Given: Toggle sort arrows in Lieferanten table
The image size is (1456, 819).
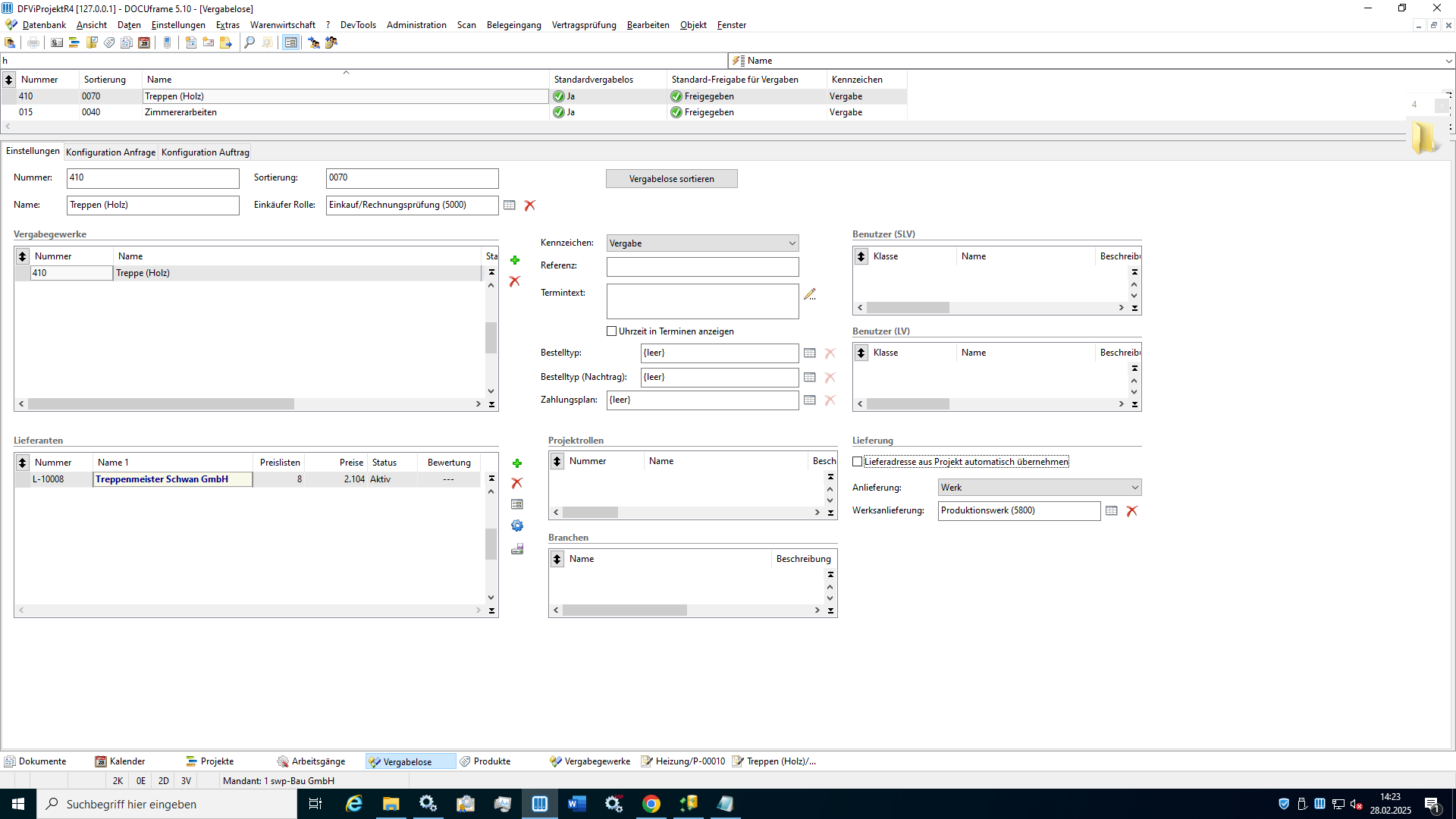Looking at the screenshot, I should coord(23,463).
